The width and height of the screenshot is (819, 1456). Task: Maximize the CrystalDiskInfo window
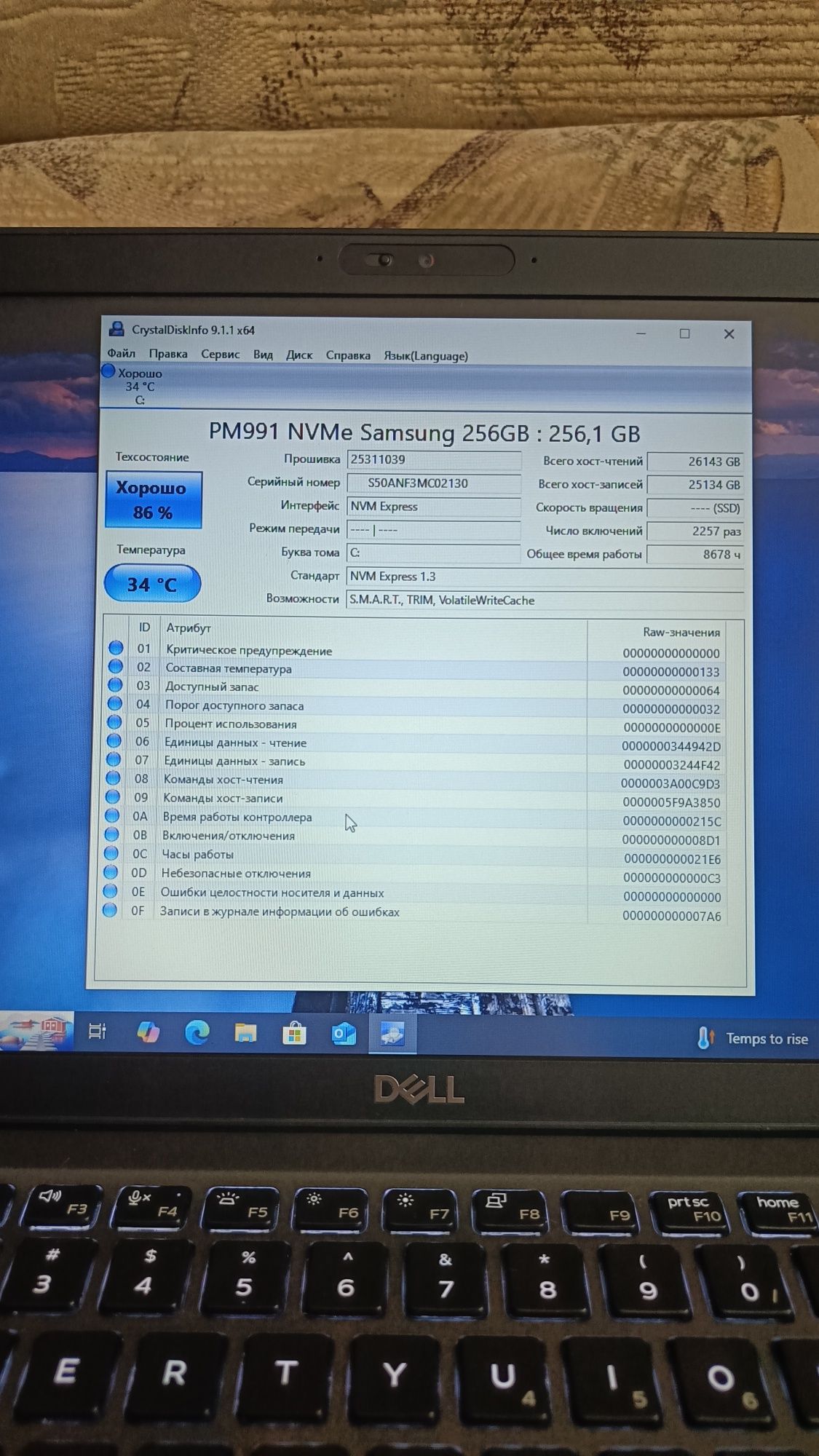point(684,333)
